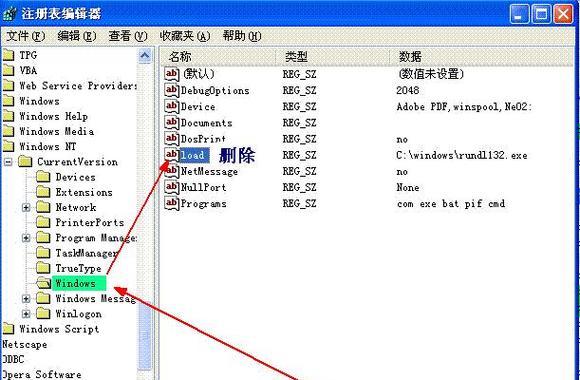
Task: Select the load registry value icon
Action: point(171,155)
